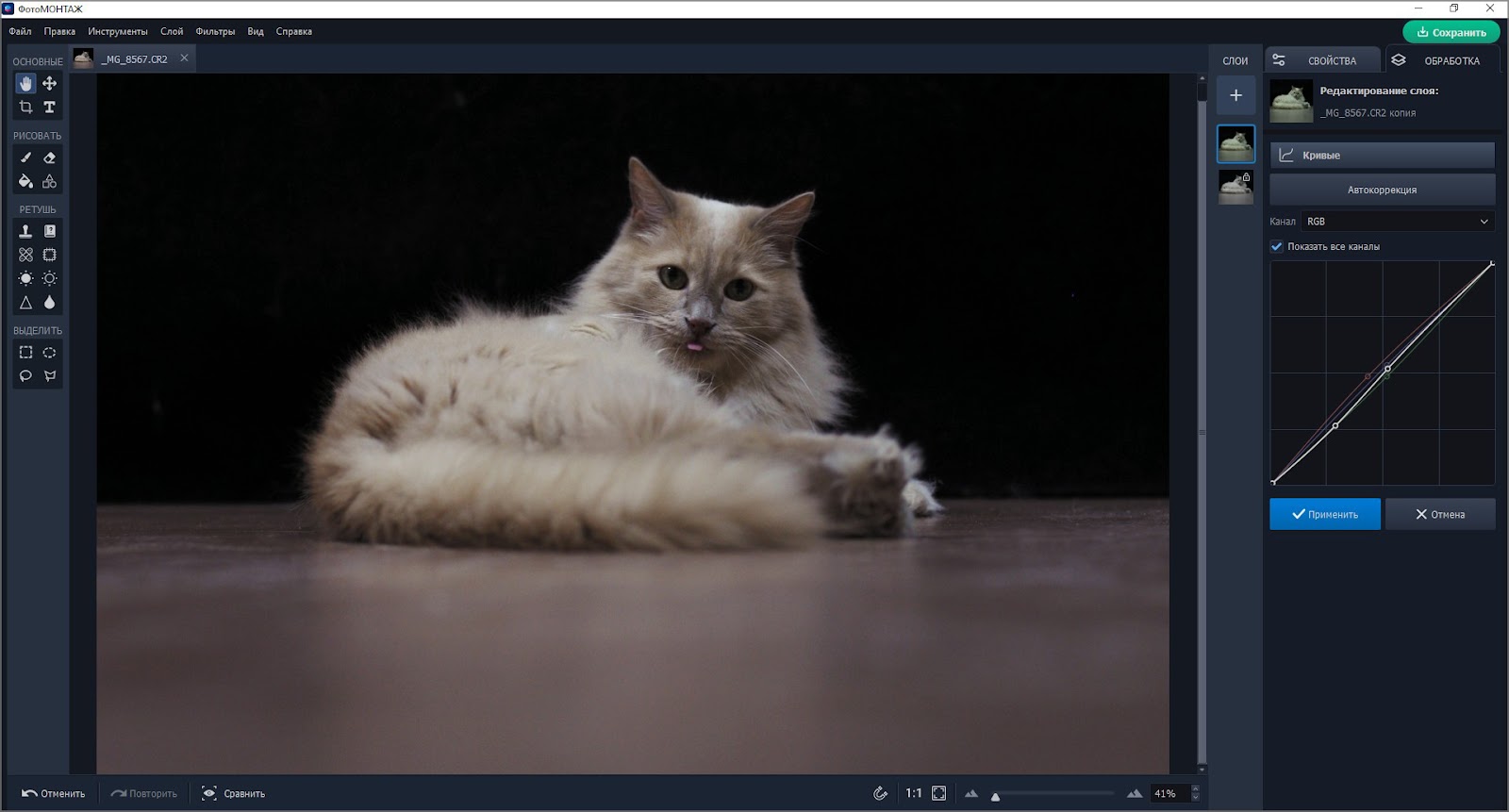Click the fit-to-screen icon
The width and height of the screenshot is (1509, 812).
click(939, 793)
